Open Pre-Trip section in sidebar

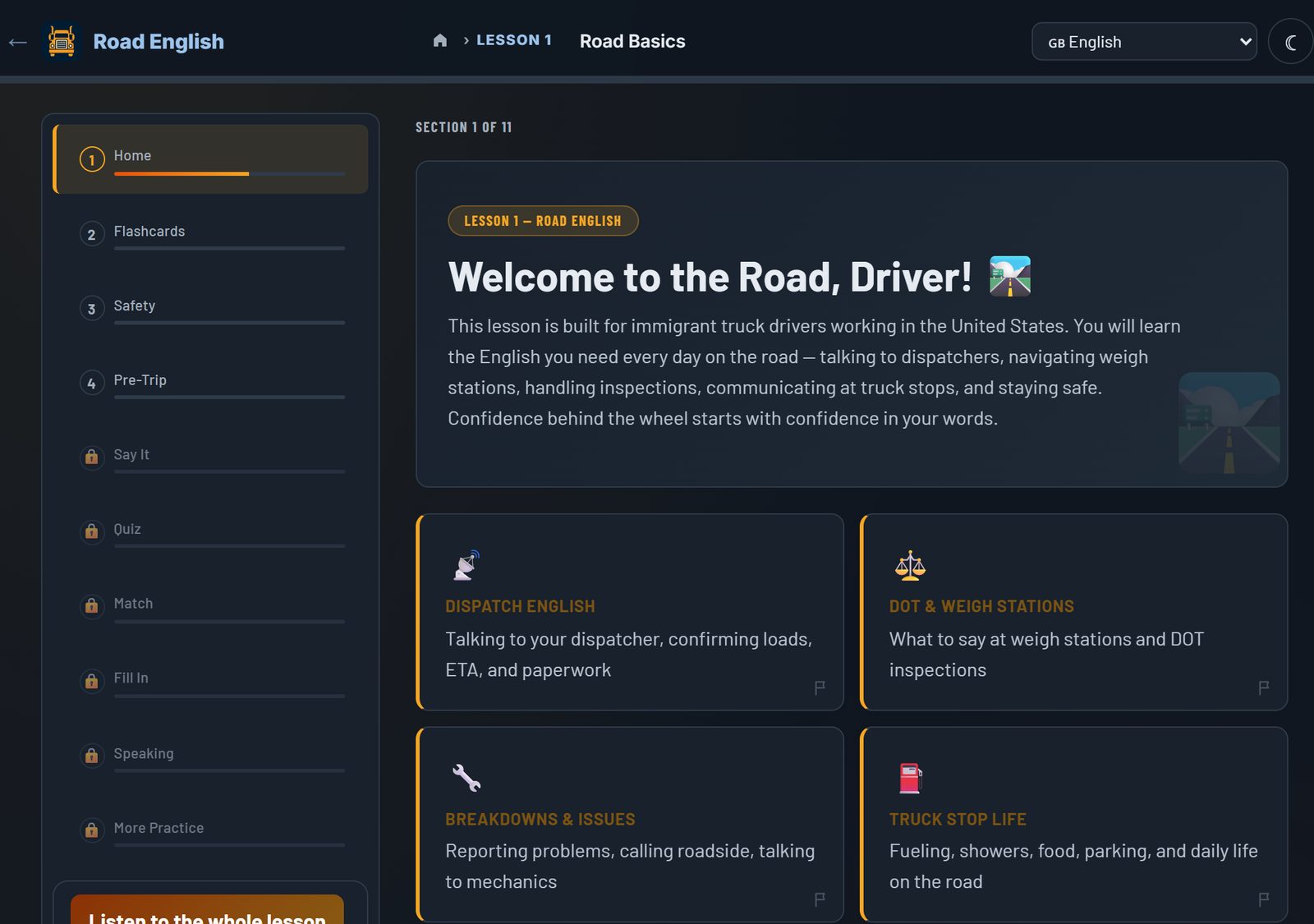point(210,383)
